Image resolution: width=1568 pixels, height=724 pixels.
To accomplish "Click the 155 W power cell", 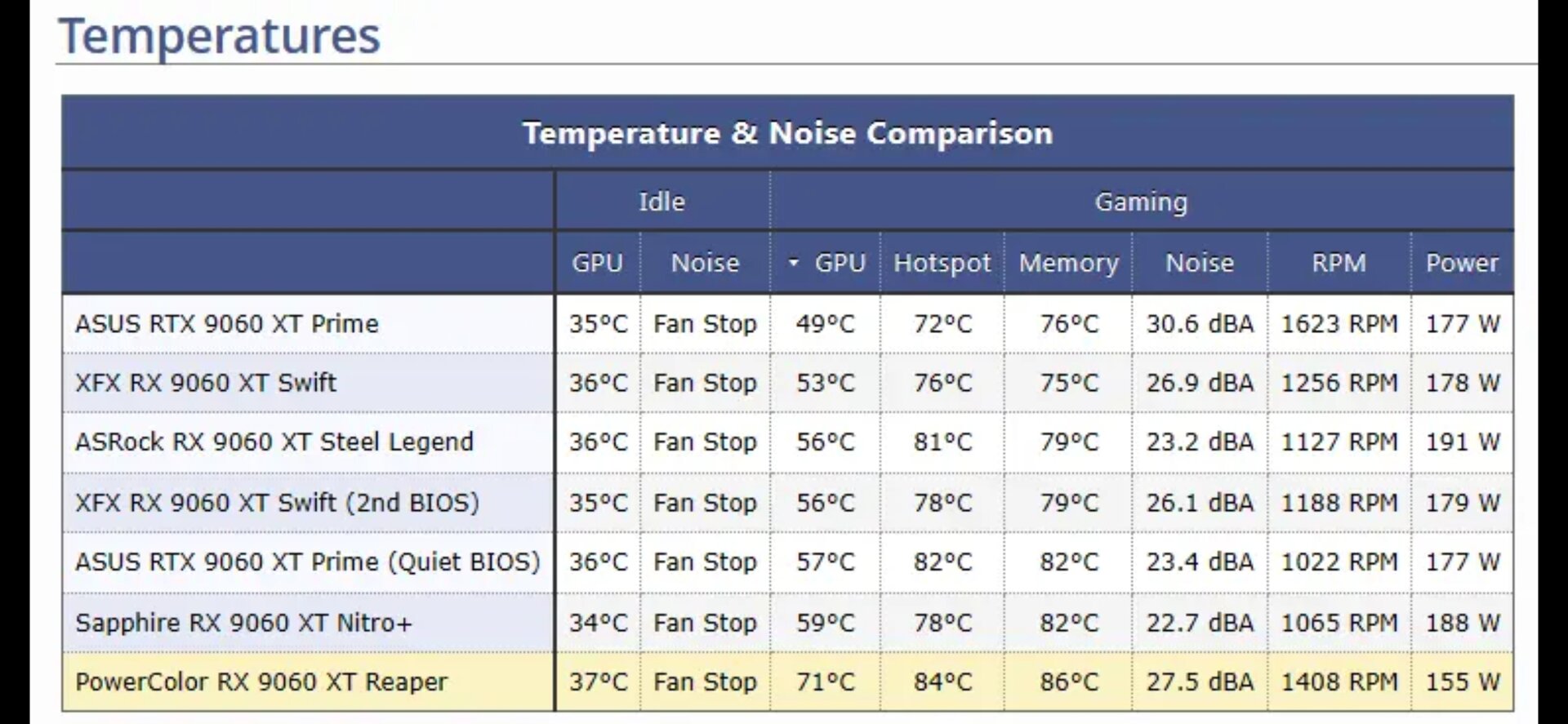I will 1462,682.
